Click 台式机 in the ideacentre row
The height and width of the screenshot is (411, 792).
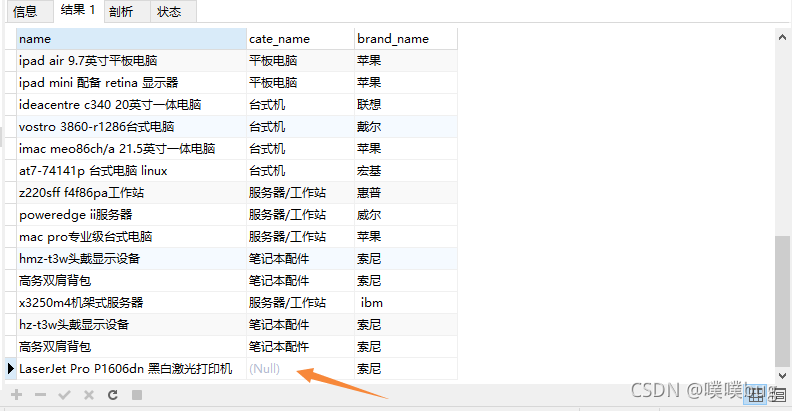pyautogui.click(x=301, y=105)
